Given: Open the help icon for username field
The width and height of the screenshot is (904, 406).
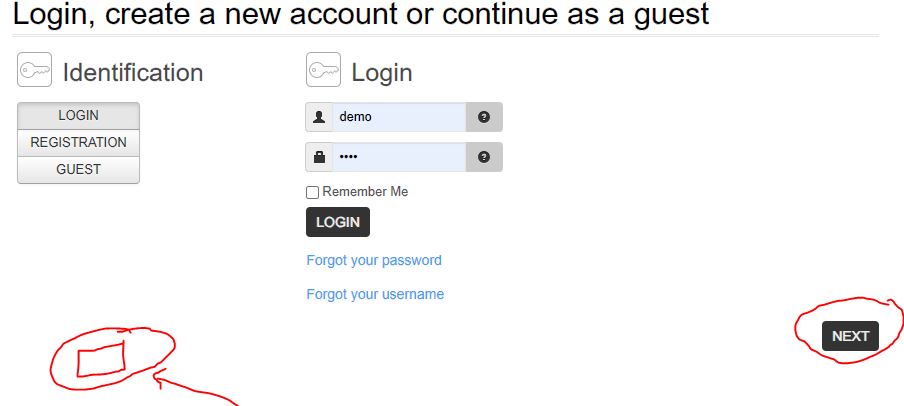Looking at the screenshot, I should [x=484, y=117].
